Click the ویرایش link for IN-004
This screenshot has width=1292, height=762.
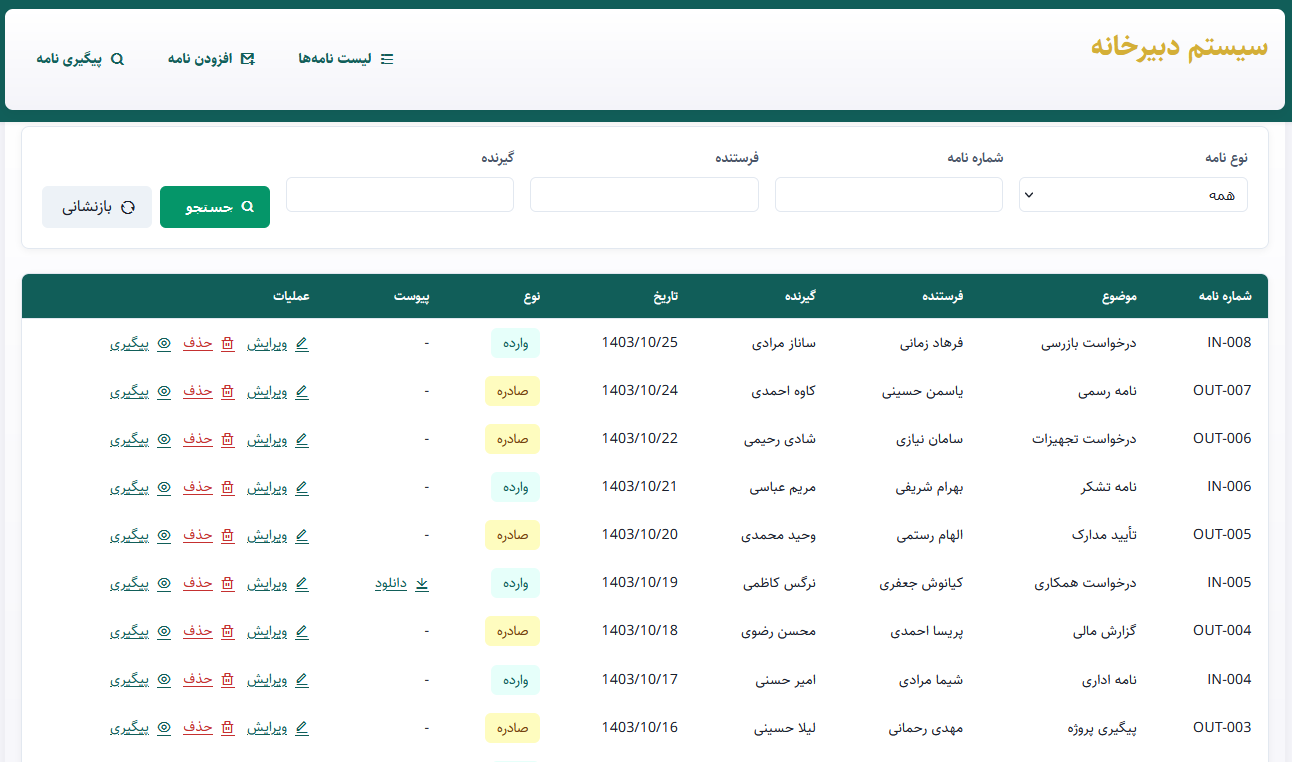(267, 680)
